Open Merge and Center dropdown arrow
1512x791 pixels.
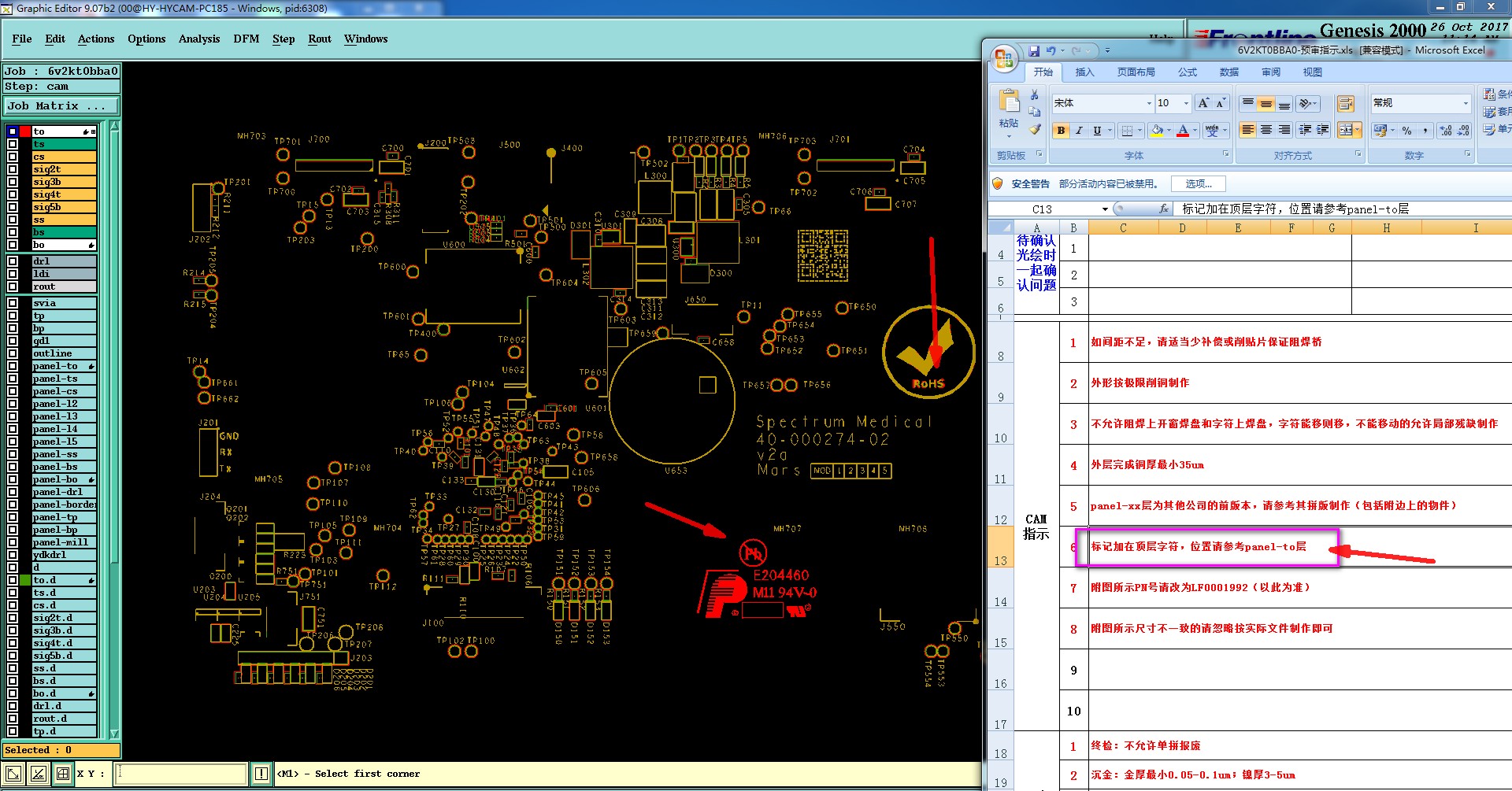click(x=1358, y=130)
